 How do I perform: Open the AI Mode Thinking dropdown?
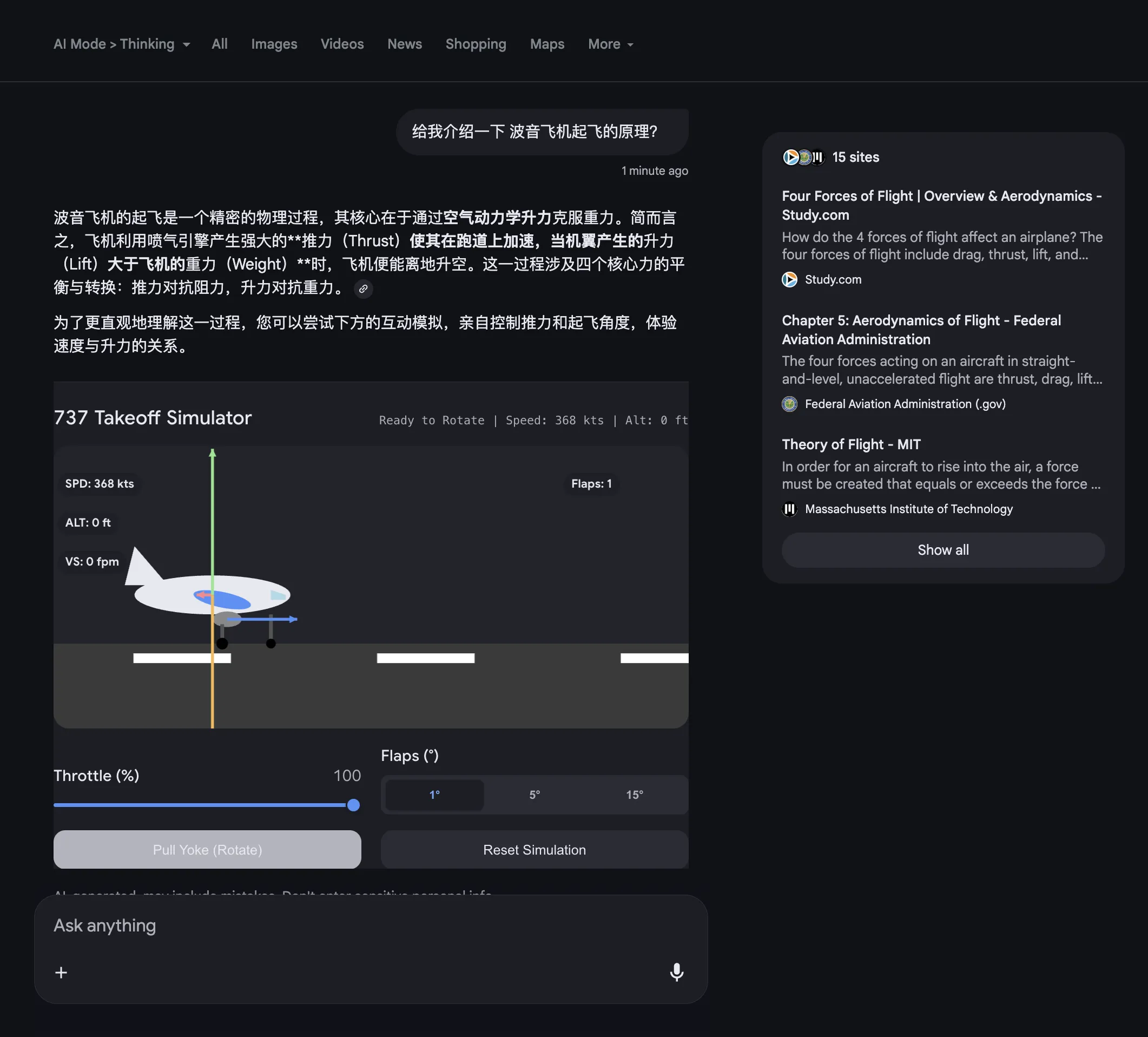tap(121, 44)
